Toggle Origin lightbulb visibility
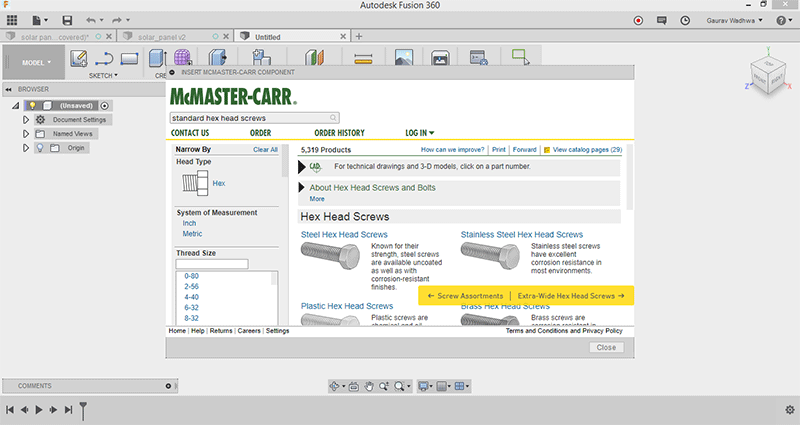This screenshot has width=800, height=425. pos(40,147)
